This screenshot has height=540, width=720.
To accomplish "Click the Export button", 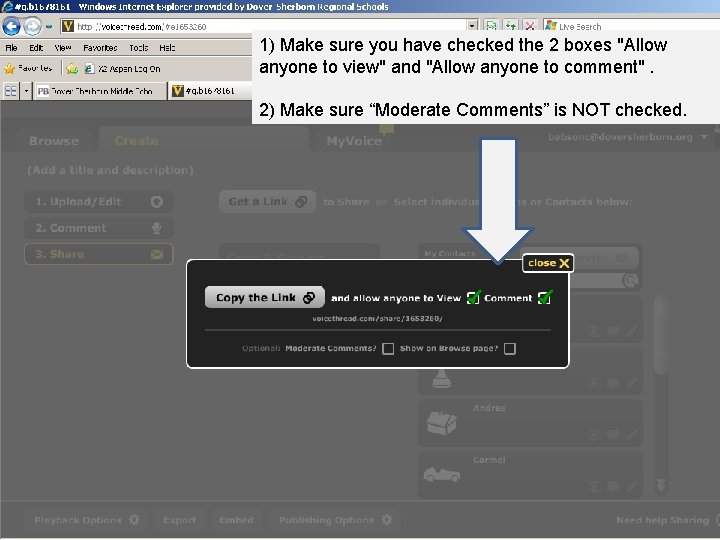I will (x=180, y=520).
